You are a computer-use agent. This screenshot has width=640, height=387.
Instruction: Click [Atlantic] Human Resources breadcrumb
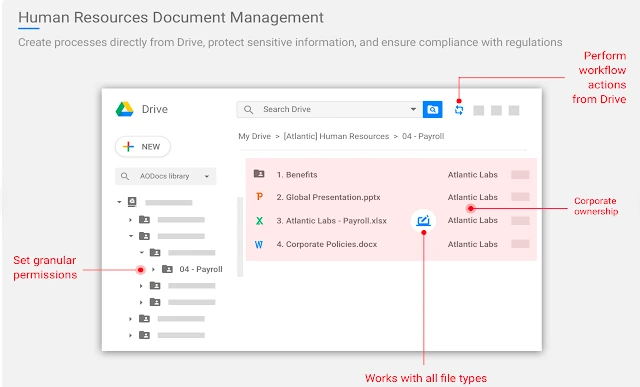click(336, 136)
